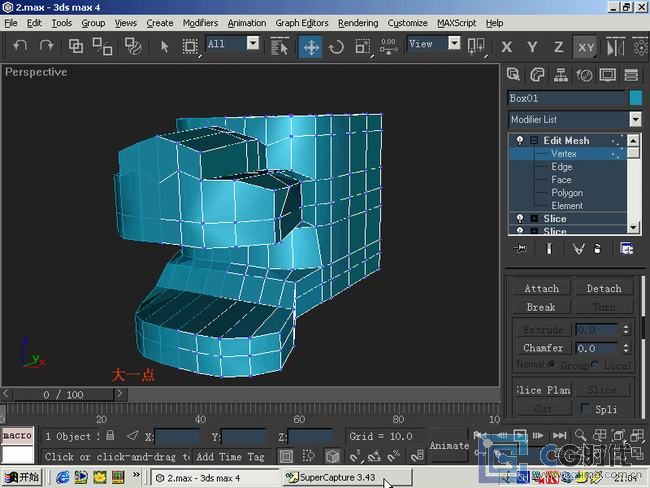Click the Undo arrow icon
Viewport: 650px width, 488px height.
(19, 46)
